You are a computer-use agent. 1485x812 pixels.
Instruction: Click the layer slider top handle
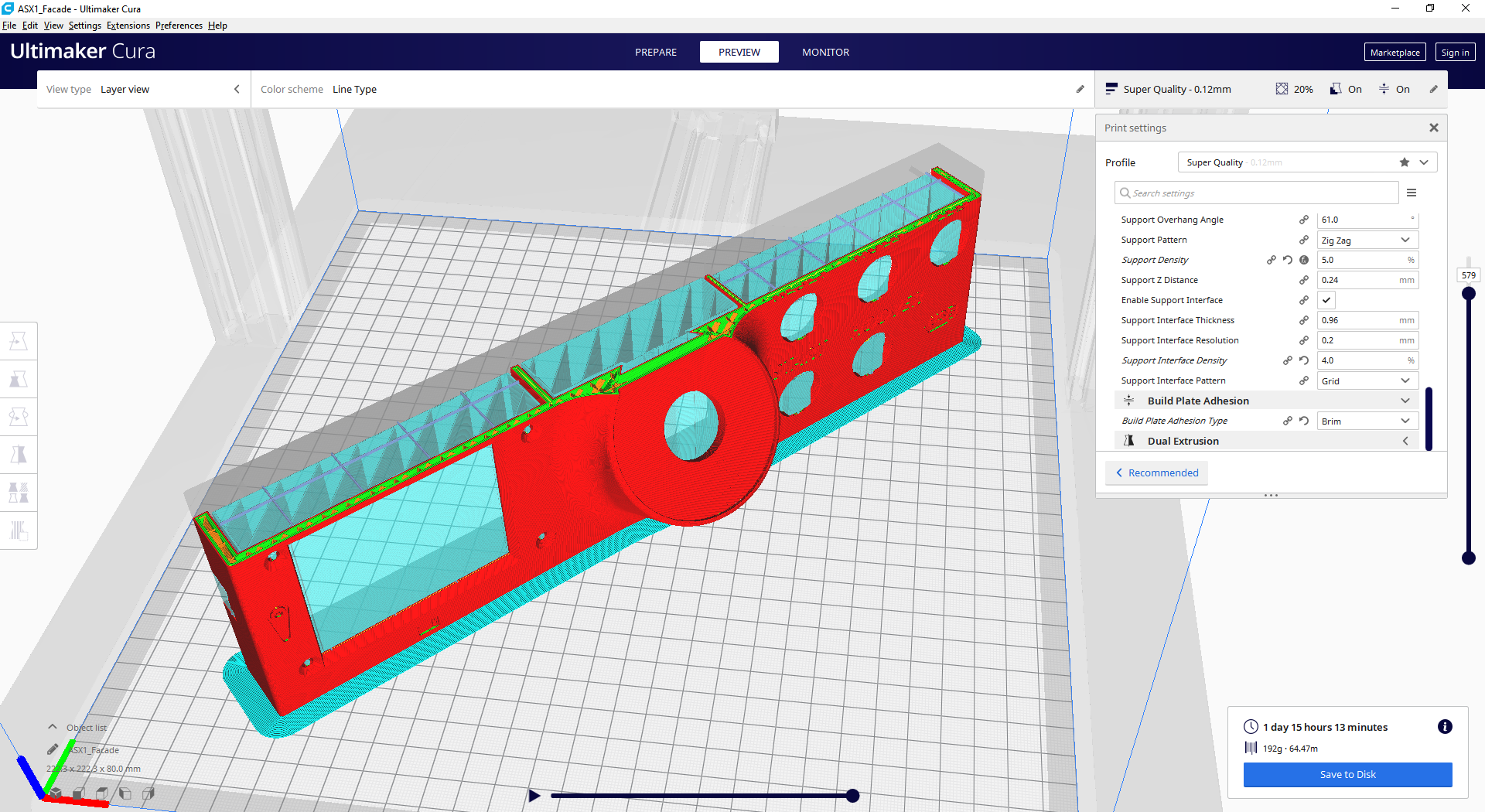coord(1469,294)
